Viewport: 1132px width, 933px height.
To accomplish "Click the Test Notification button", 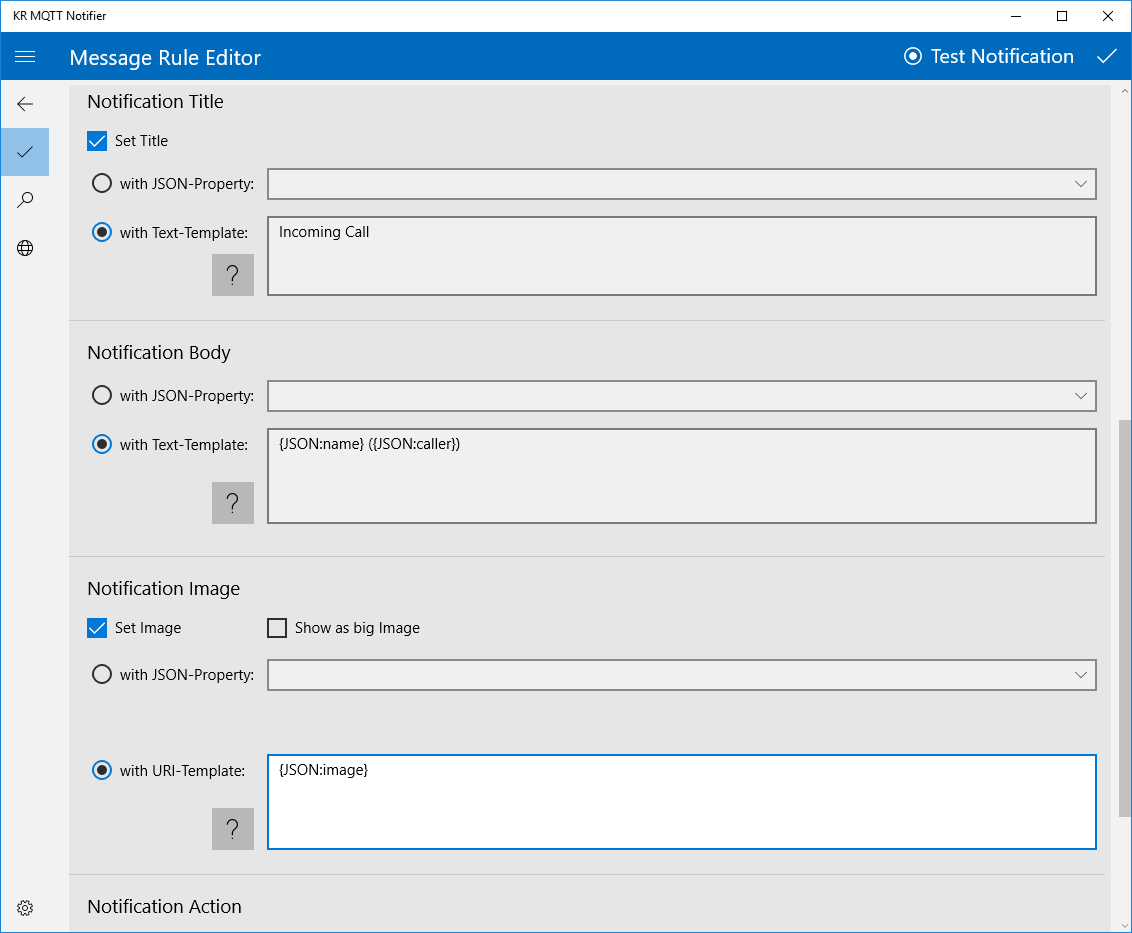I will pos(988,57).
